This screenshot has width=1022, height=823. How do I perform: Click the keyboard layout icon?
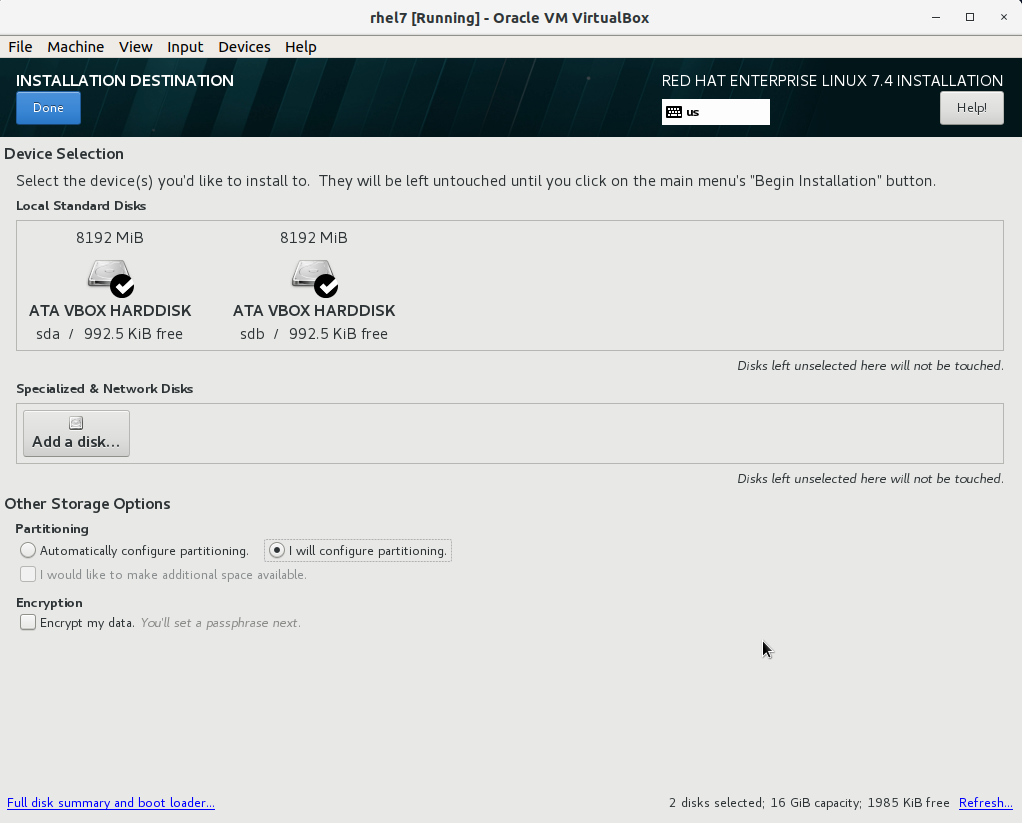point(674,112)
